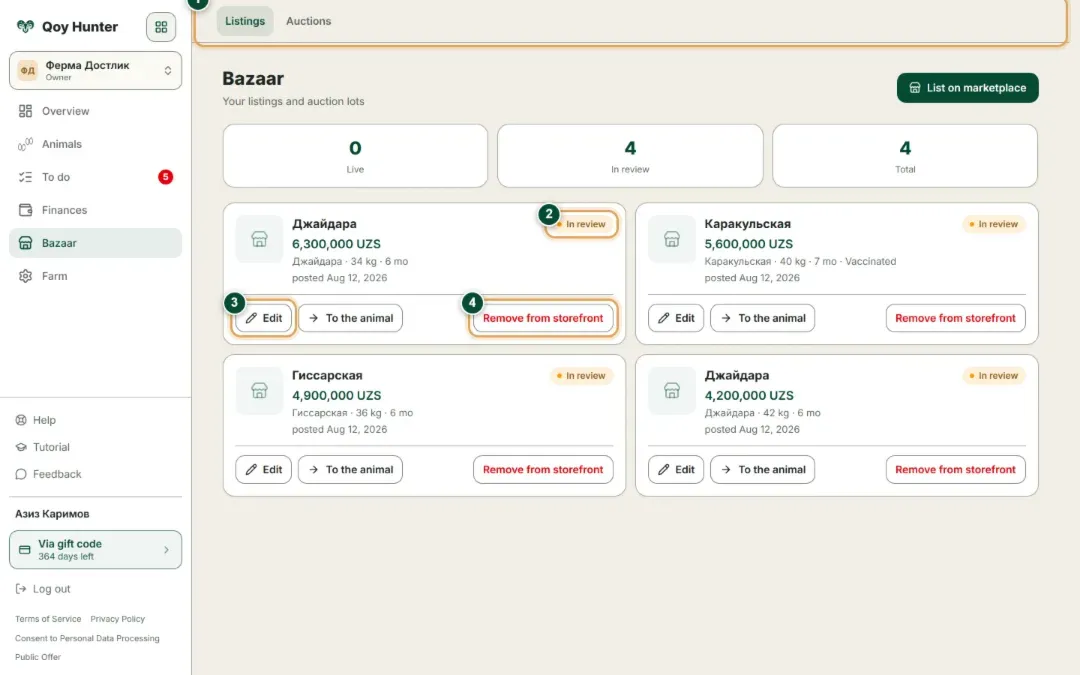Viewport: 1080px width, 675px height.
Task: Click the Каракульская listing title
Action: point(747,224)
